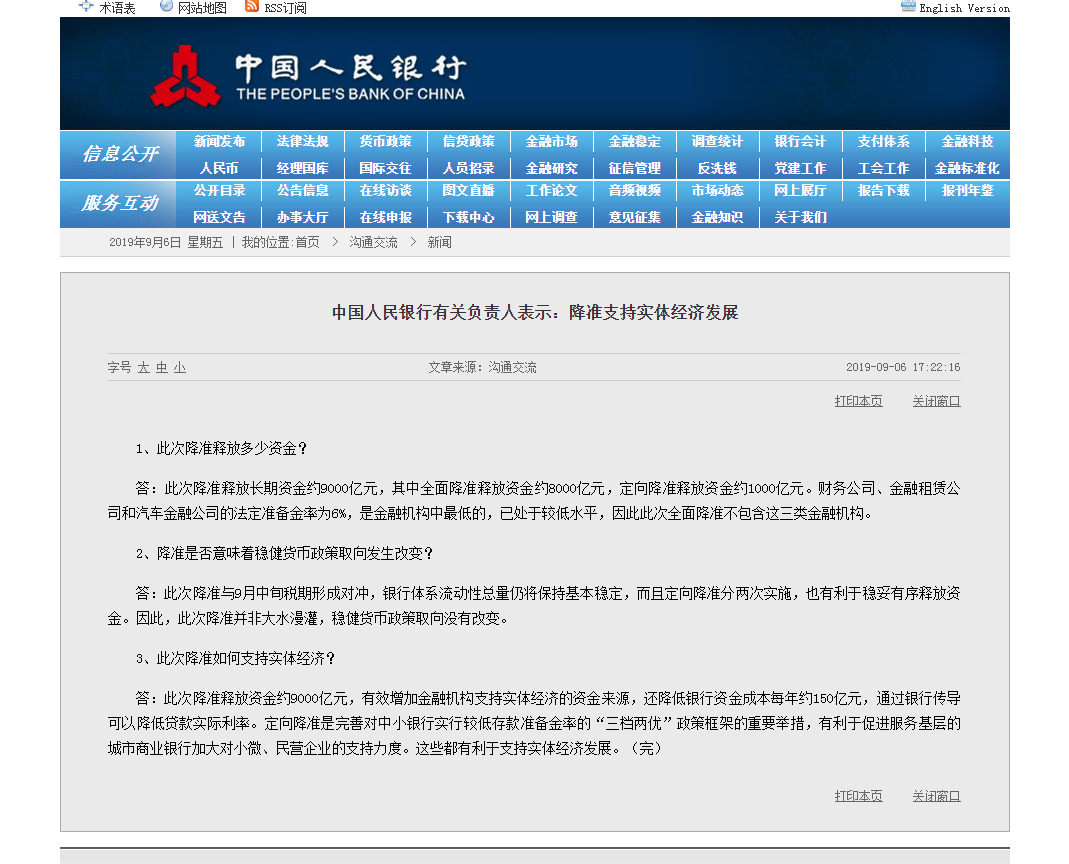This screenshot has width=1069, height=864.
Task: Click bottom 打印本页 link
Action: 858,796
